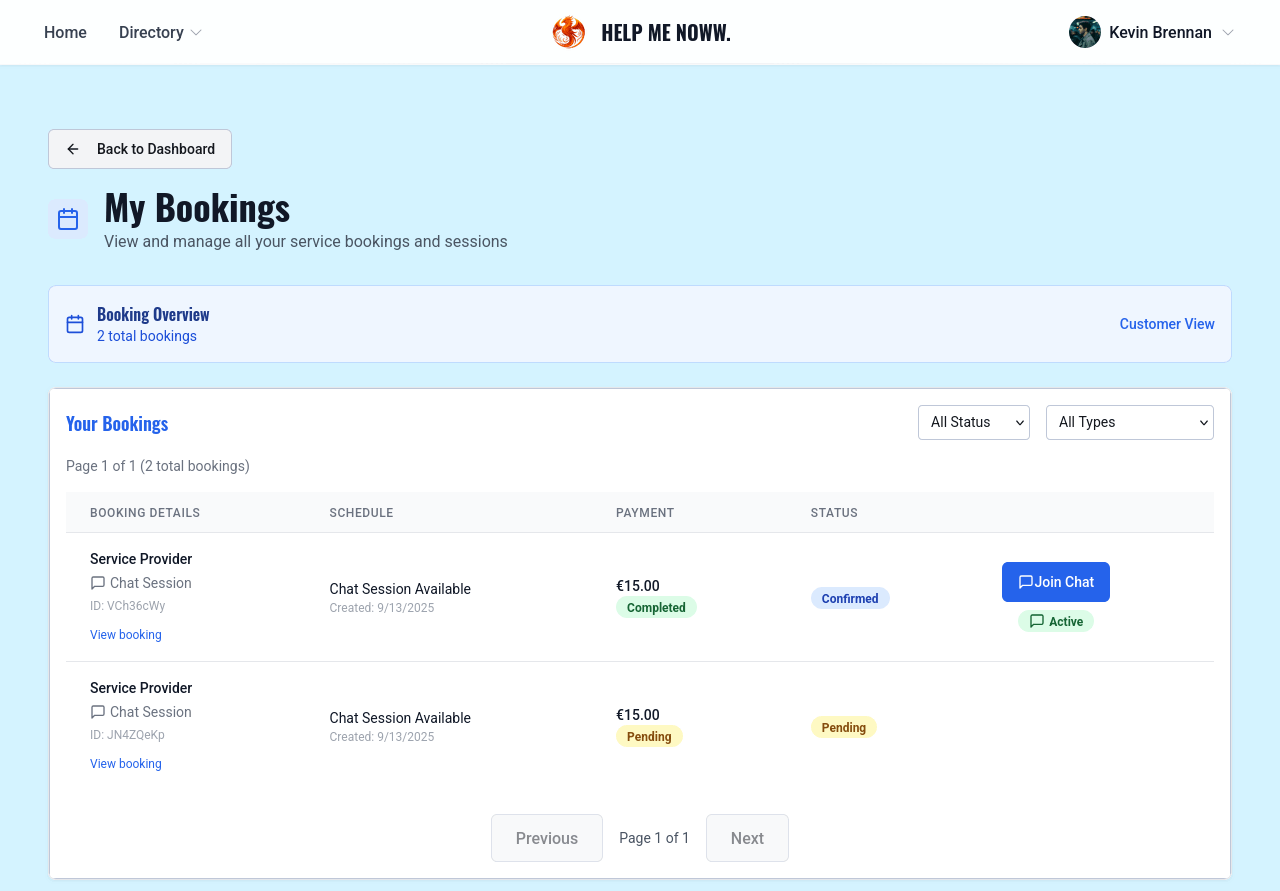1280x891 pixels.
Task: Click the Customer View link
Action: [x=1166, y=324]
